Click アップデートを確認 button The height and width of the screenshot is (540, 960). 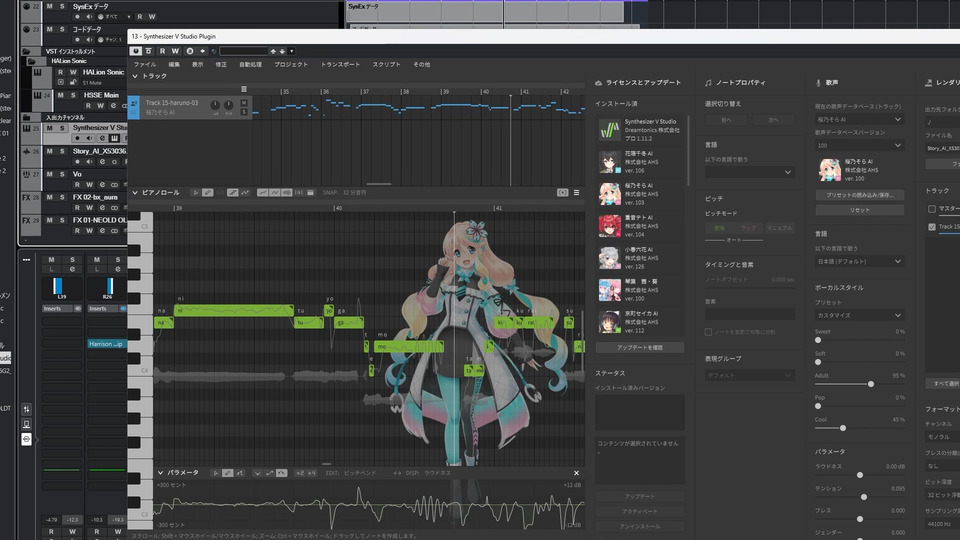point(640,347)
